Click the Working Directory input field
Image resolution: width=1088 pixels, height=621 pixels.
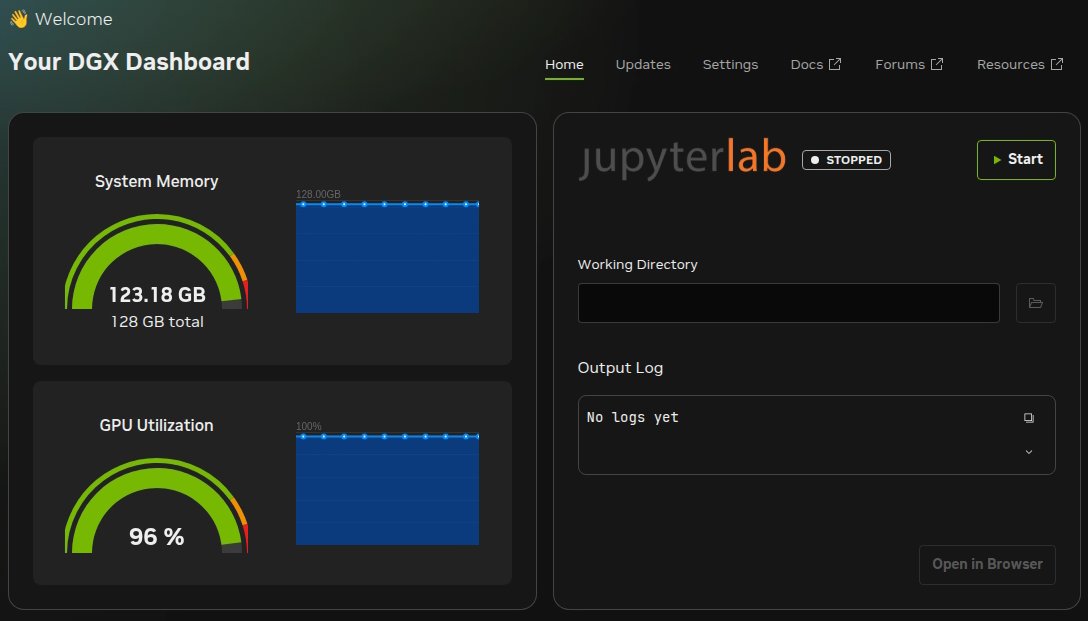788,303
